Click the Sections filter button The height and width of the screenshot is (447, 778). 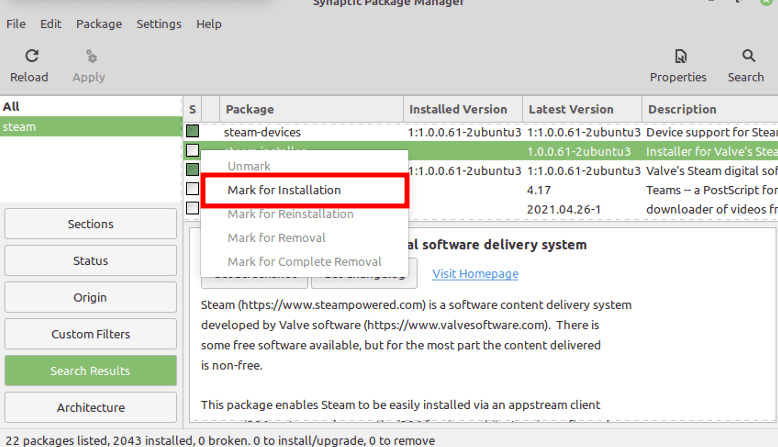click(90, 224)
